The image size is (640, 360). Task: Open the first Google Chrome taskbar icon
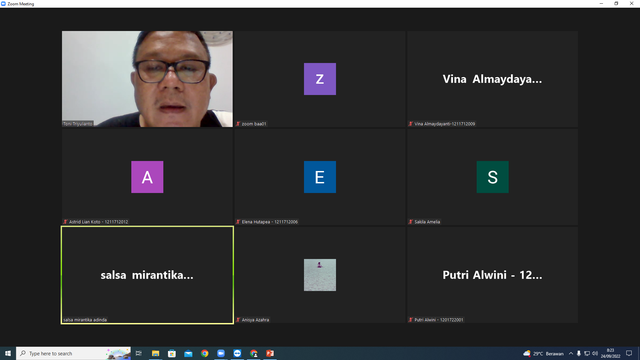pyautogui.click(x=204, y=353)
